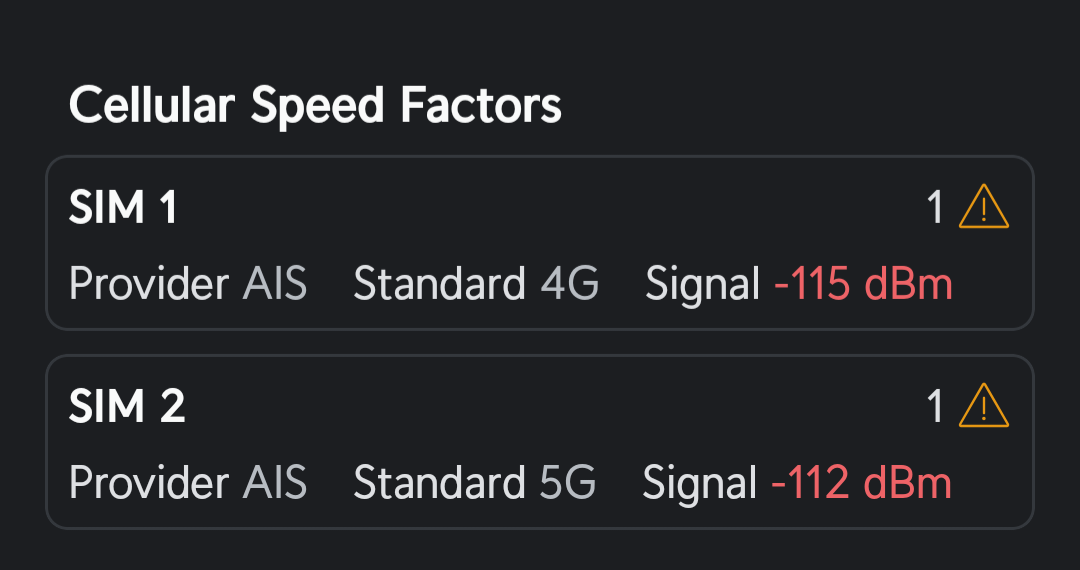Viewport: 1080px width, 570px height.
Task: Select the SIM 1 title
Action: click(x=123, y=209)
